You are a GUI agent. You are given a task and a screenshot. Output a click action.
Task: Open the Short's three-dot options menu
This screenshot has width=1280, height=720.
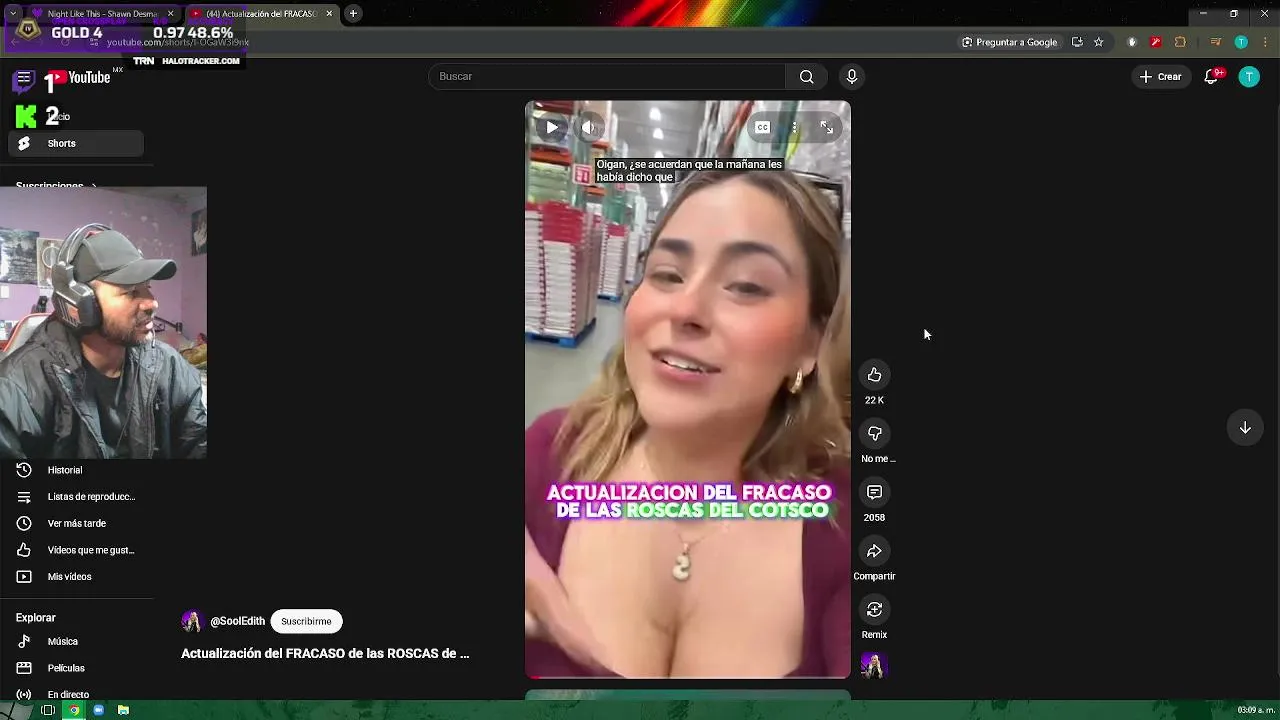click(x=794, y=127)
